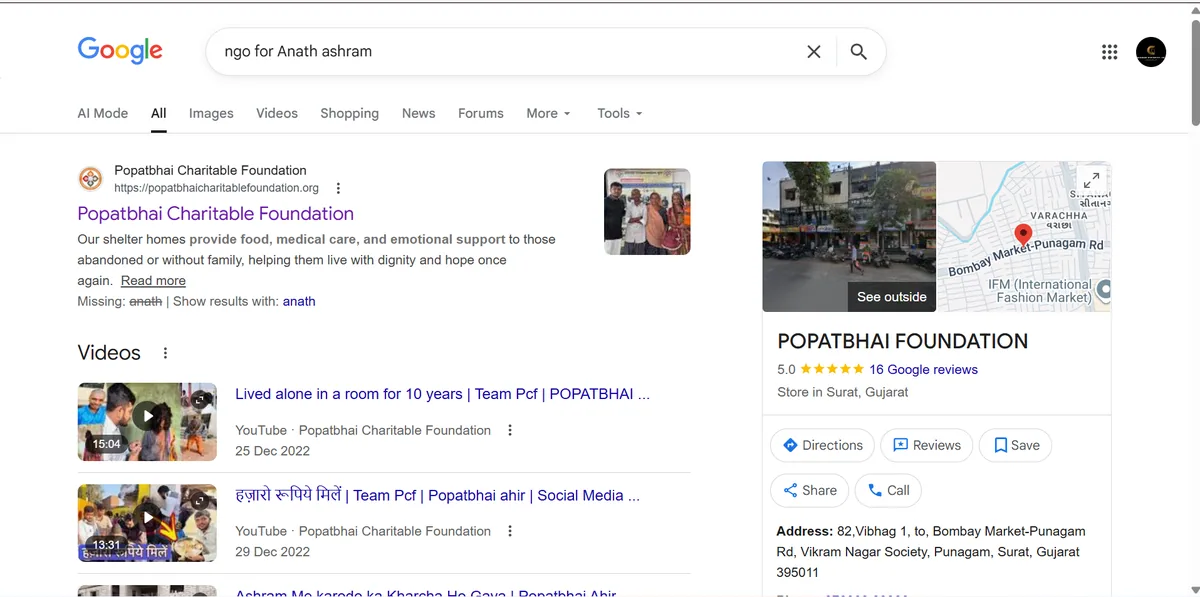Switch to News tab
Viewport: 1200px width, 597px height.
click(418, 113)
